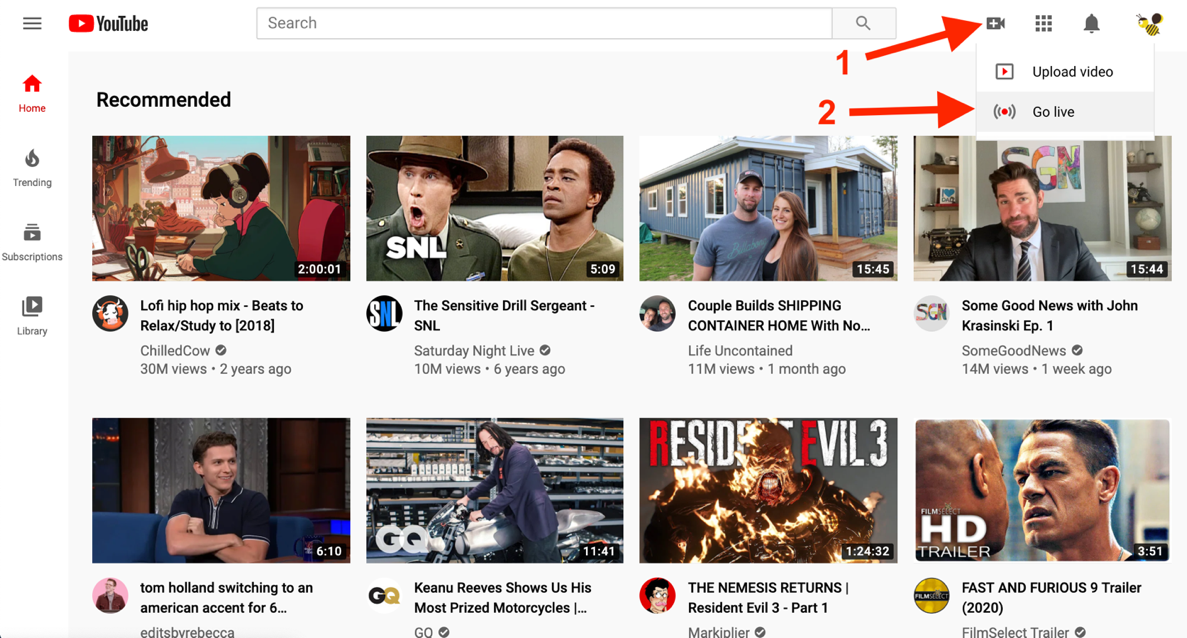
Task: Click the editsbyrebecca channel avatar
Action: pos(110,596)
